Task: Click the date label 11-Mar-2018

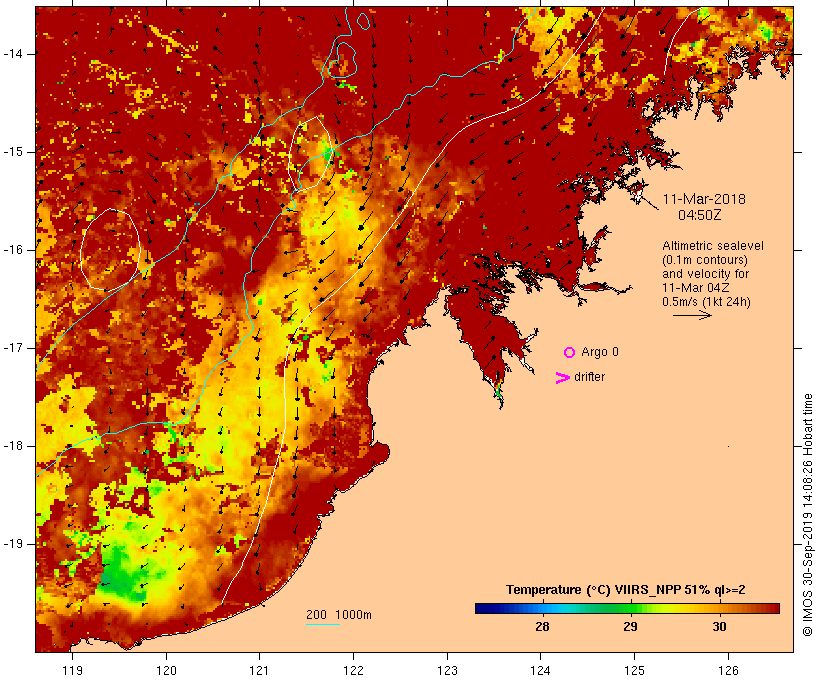Action: [704, 199]
